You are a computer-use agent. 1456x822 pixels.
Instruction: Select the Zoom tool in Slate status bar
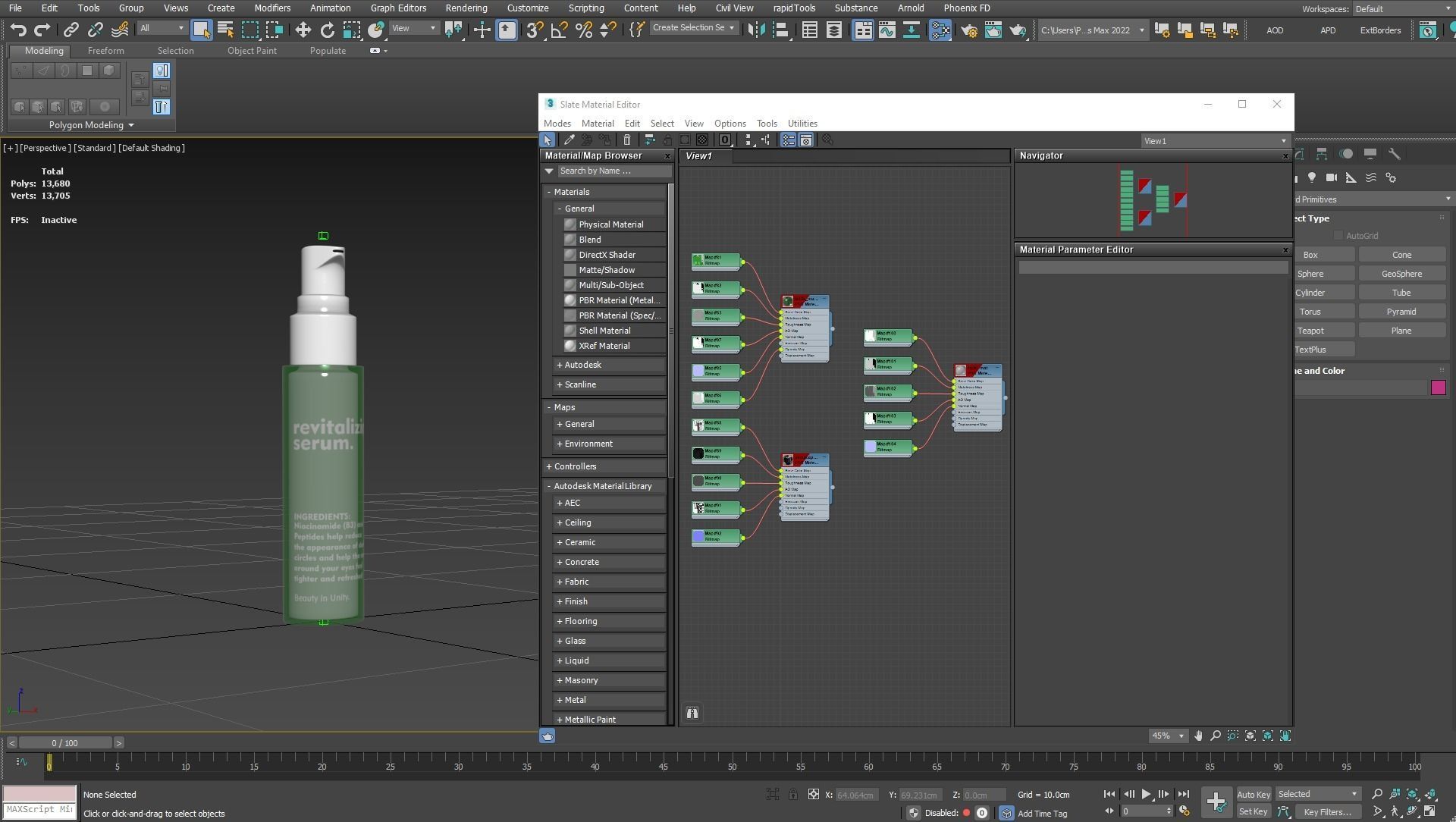click(x=1216, y=736)
